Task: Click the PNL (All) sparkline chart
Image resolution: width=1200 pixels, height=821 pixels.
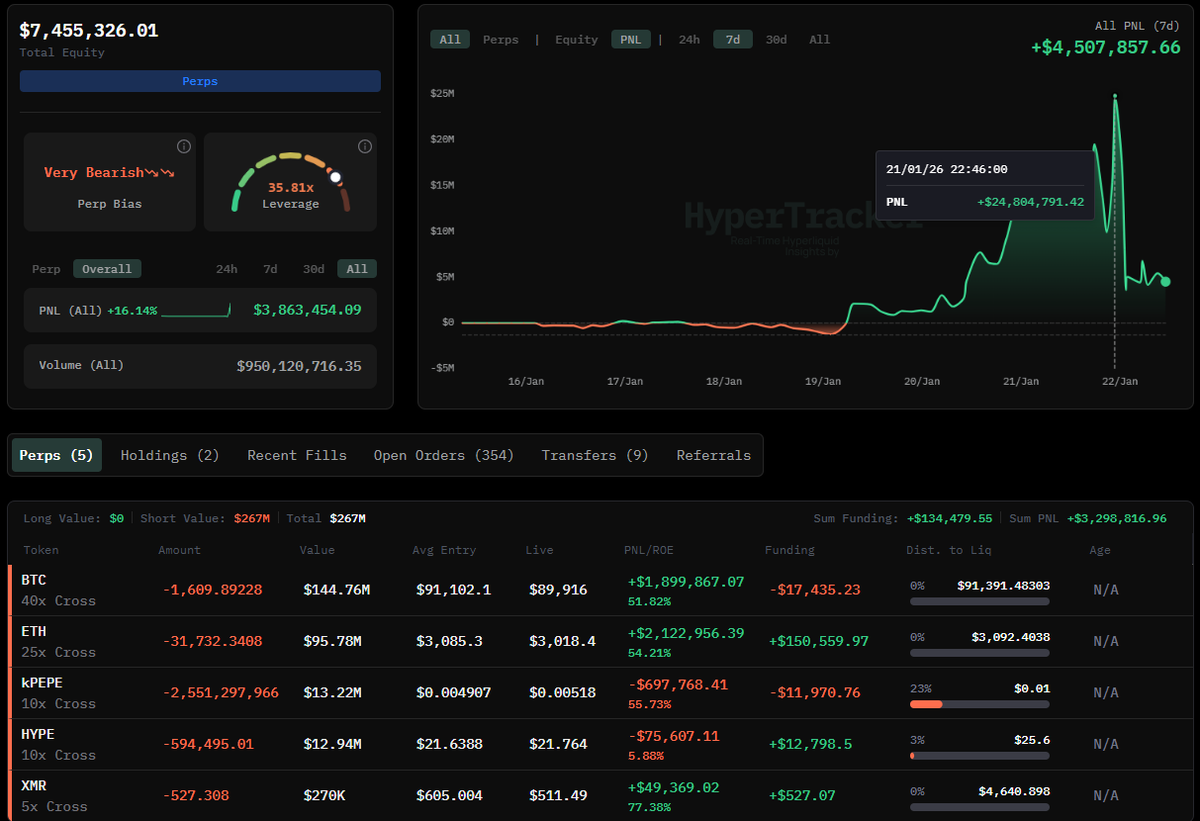Action: tap(196, 311)
